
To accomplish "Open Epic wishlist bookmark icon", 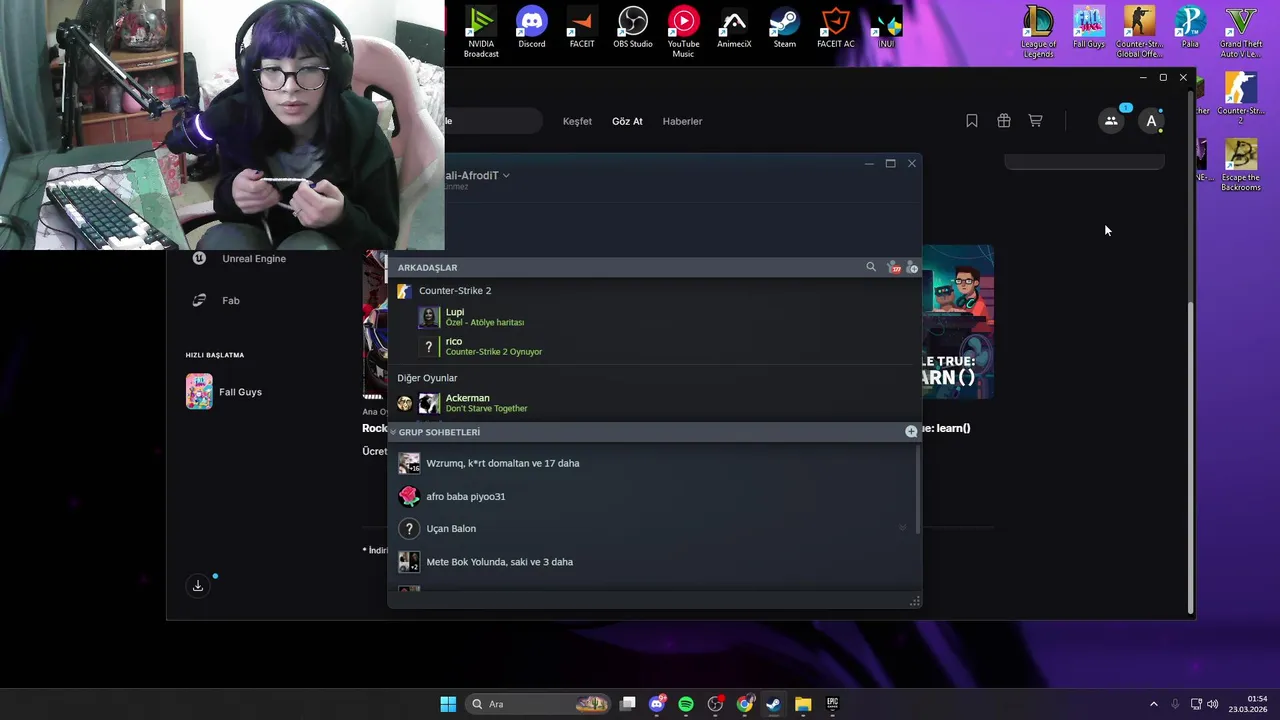I will coord(971,121).
